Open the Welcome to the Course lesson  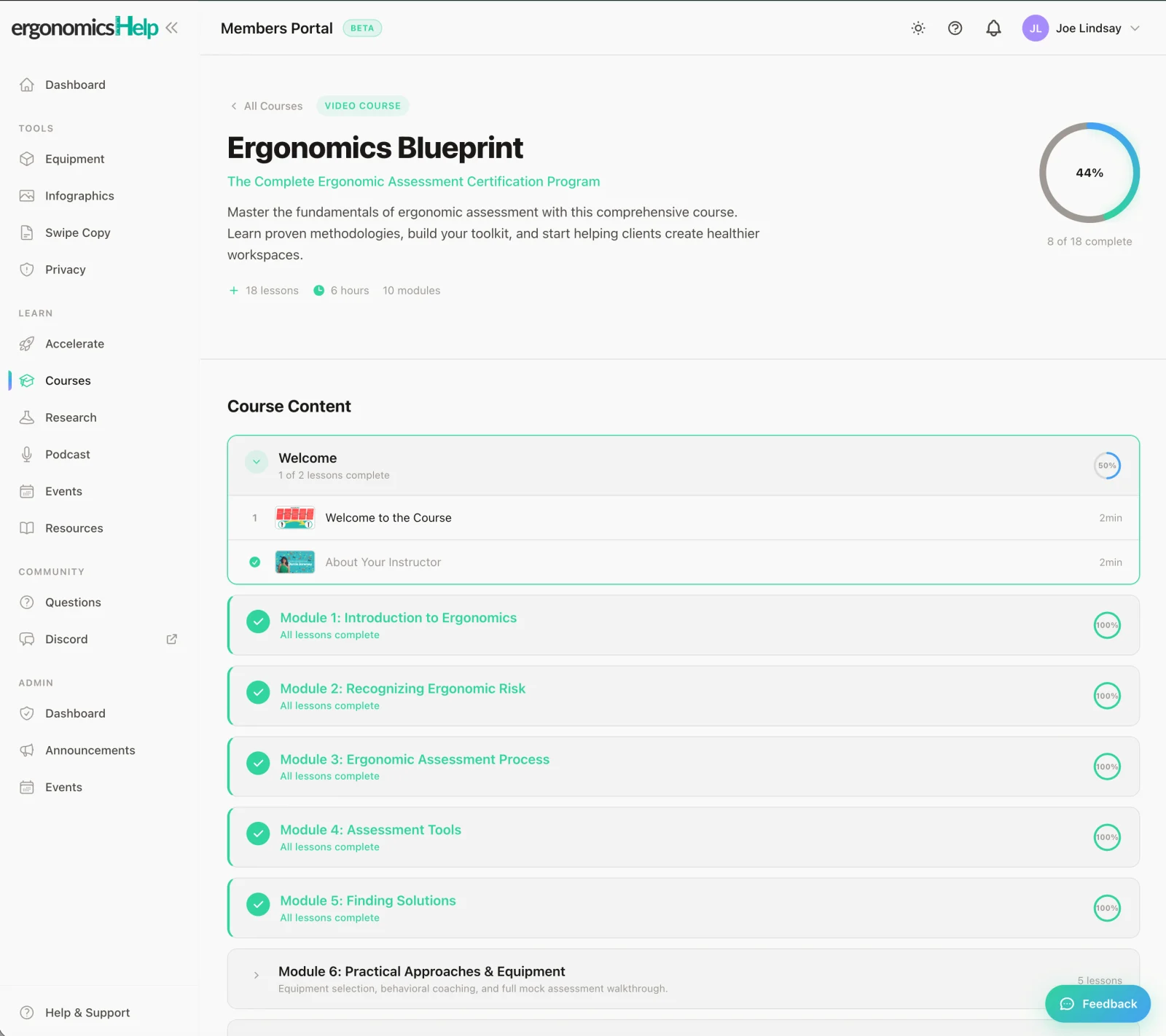point(684,518)
